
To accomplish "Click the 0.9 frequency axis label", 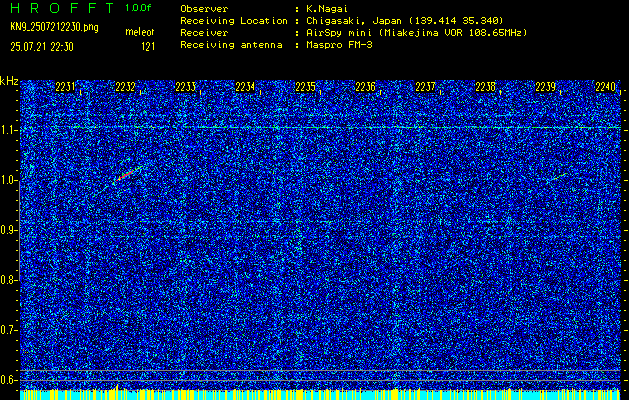I will (9, 230).
